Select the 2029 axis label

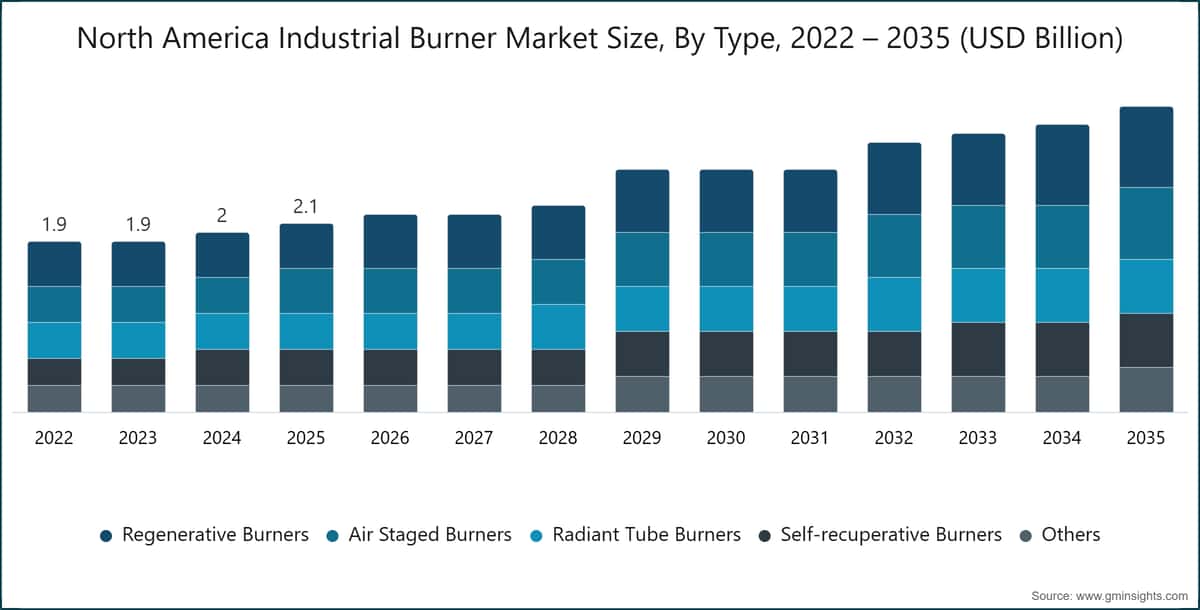(642, 439)
